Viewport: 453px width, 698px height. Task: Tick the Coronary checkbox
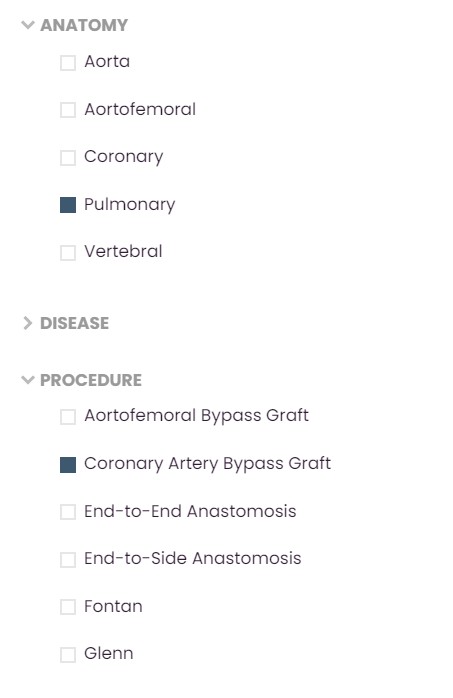coord(68,158)
